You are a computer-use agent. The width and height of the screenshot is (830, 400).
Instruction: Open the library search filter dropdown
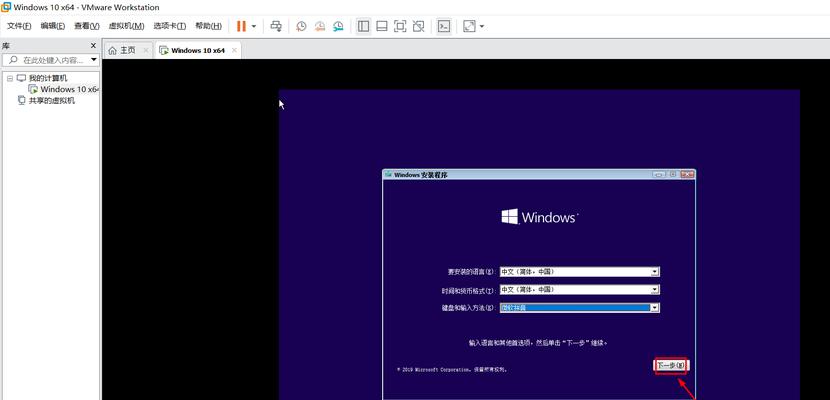pos(94,60)
